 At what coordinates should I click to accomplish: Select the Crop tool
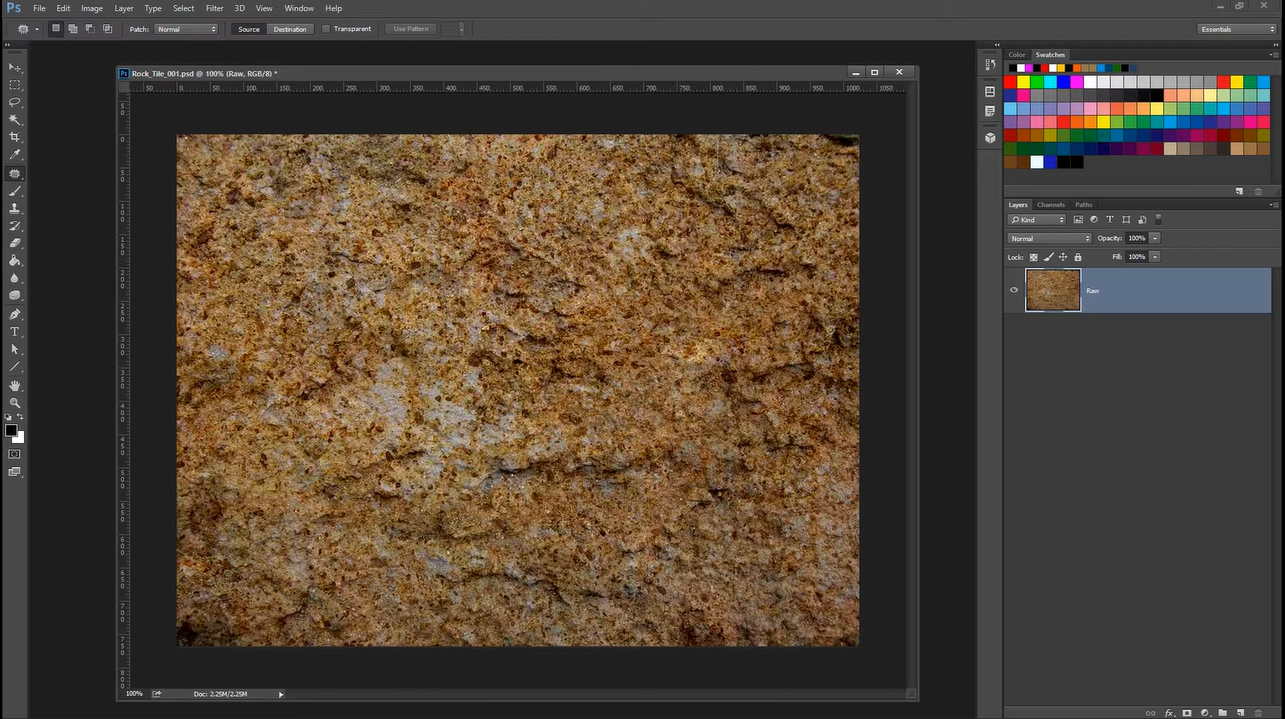(x=15, y=137)
